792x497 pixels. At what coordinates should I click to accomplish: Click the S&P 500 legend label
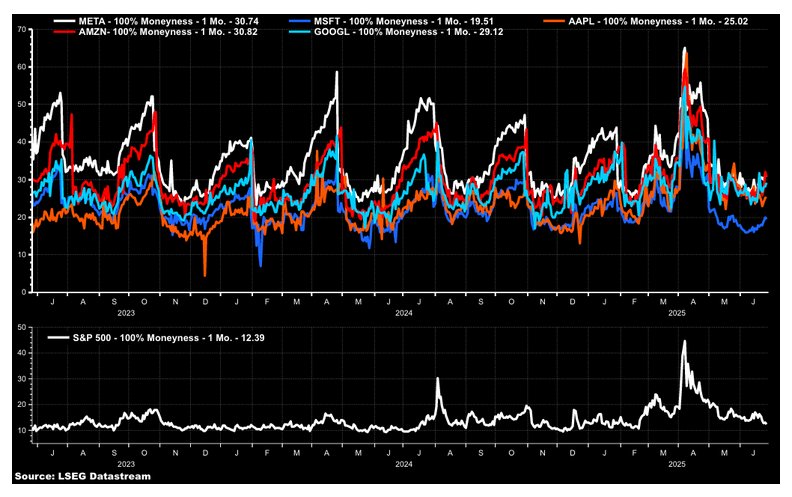[169, 338]
